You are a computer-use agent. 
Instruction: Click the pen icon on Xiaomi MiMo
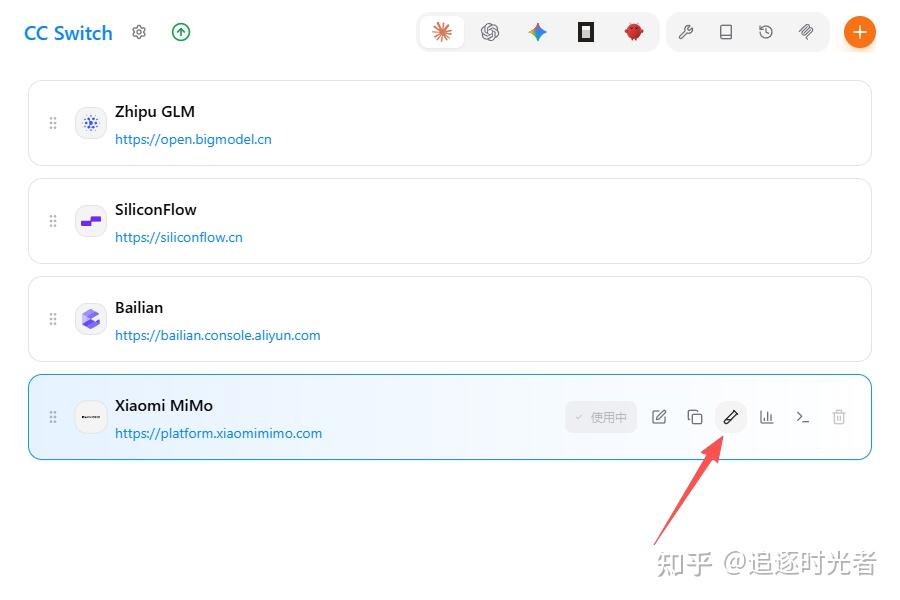point(731,417)
